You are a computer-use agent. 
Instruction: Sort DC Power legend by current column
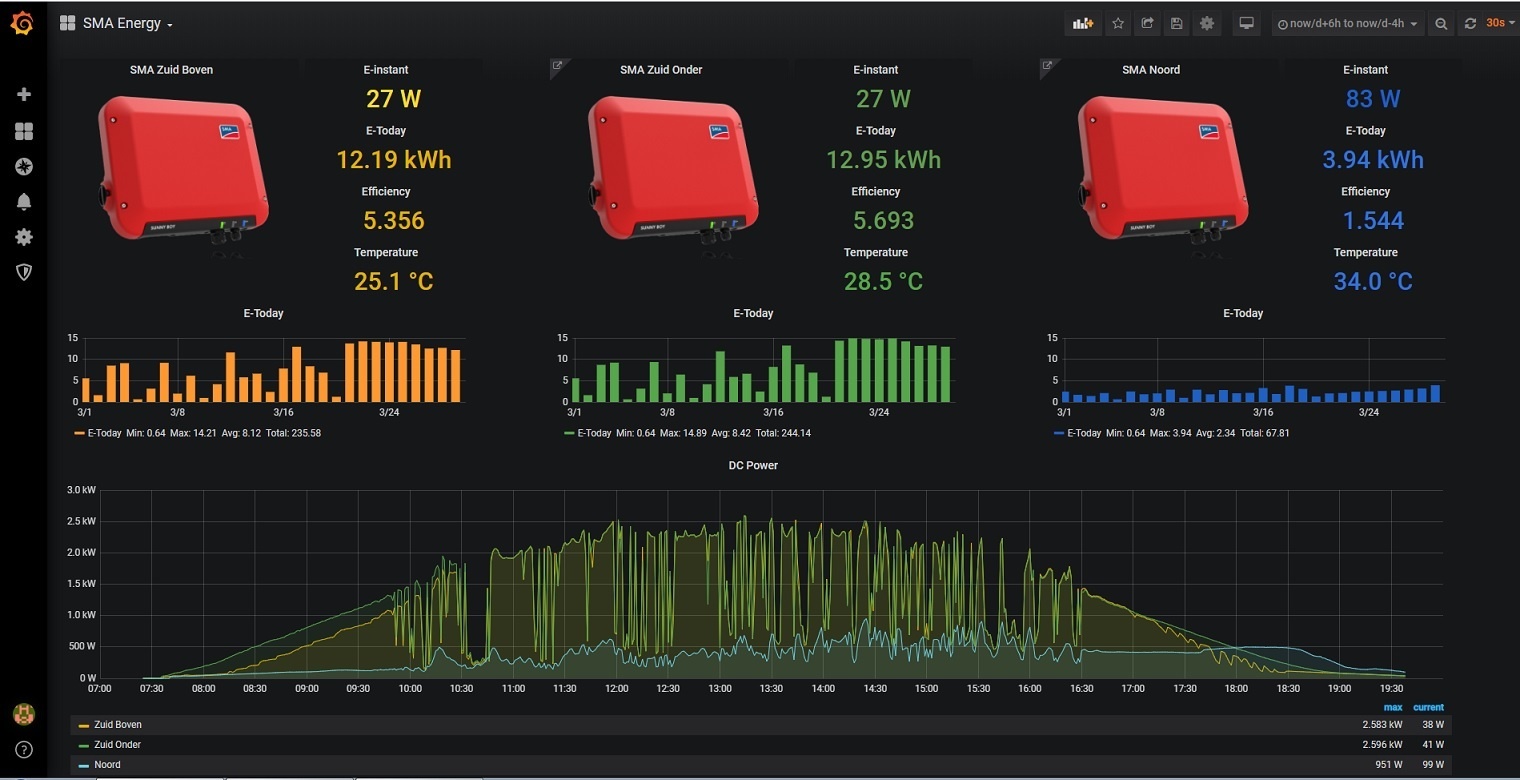(1429, 707)
